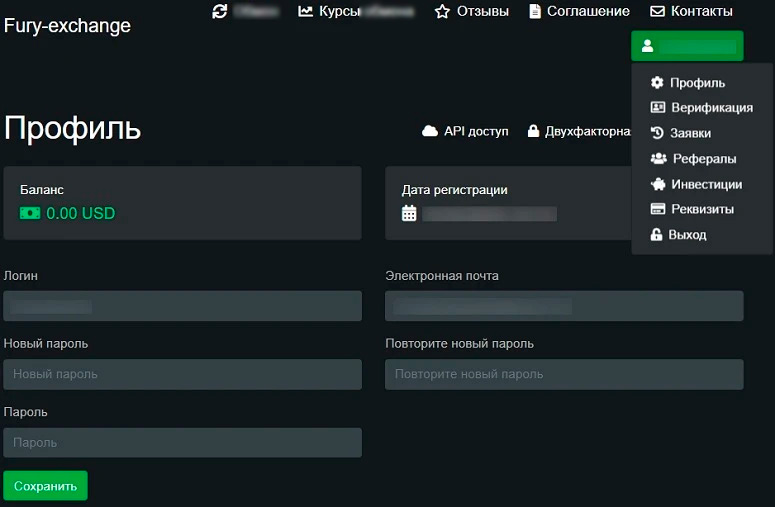The width and height of the screenshot is (775, 507).
Task: Click the cloud icon for API доступ
Action: pos(430,131)
